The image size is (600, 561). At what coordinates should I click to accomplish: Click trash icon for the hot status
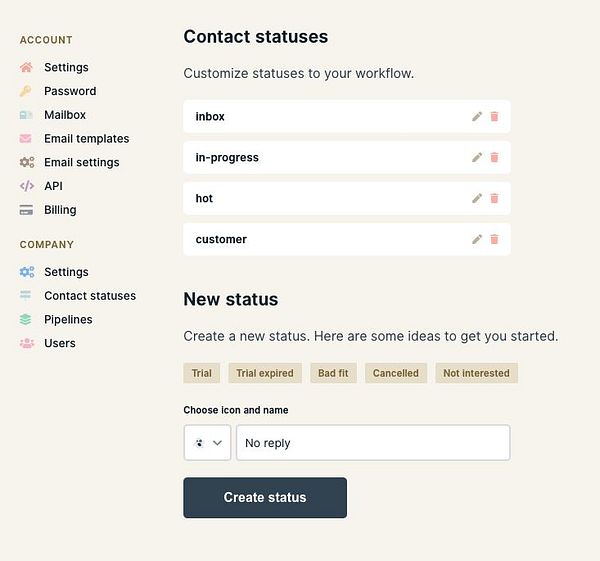494,199
